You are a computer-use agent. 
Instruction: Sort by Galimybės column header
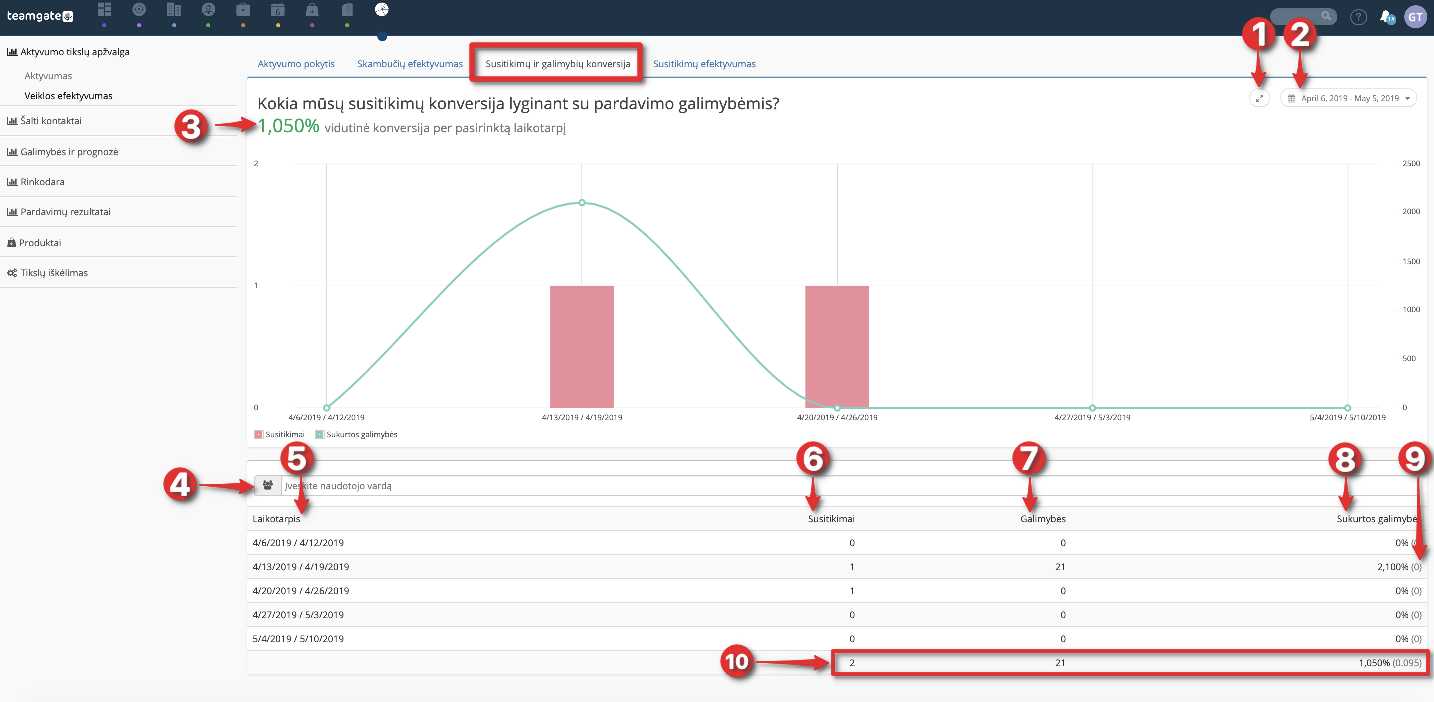click(1045, 519)
